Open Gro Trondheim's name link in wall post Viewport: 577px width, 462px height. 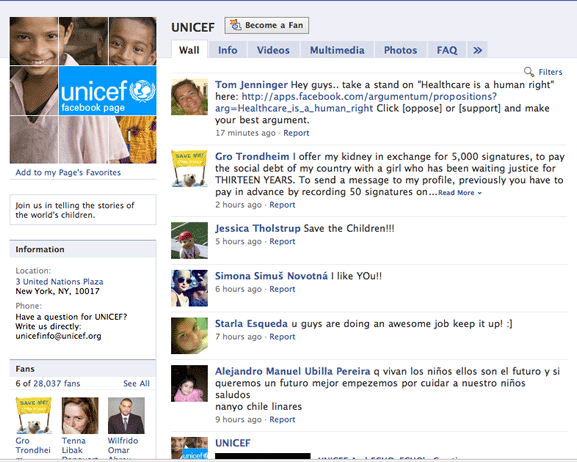click(252, 156)
